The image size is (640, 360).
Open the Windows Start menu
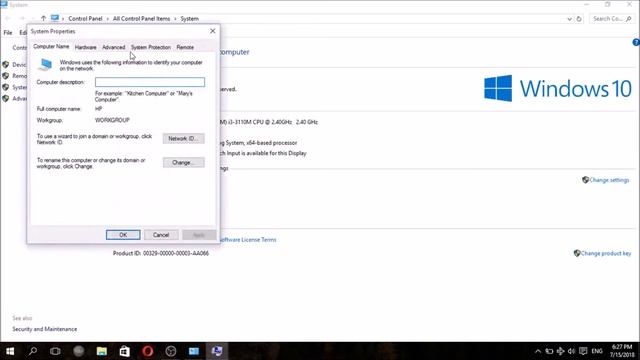pyautogui.click(x=10, y=351)
